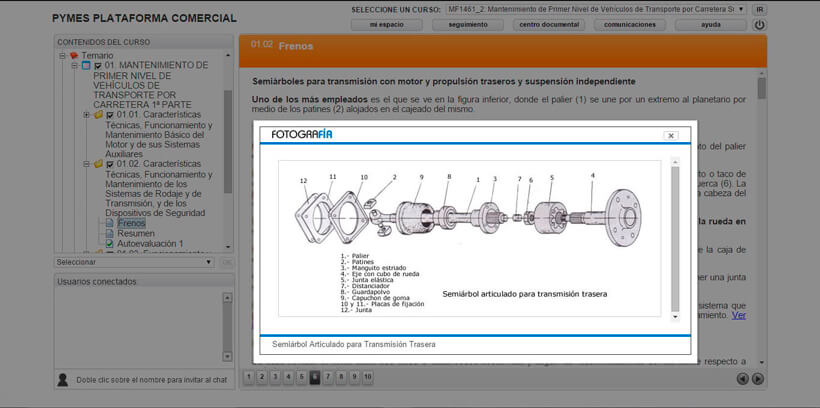
Task: Open the 'centro documental' menu
Action: point(549,25)
